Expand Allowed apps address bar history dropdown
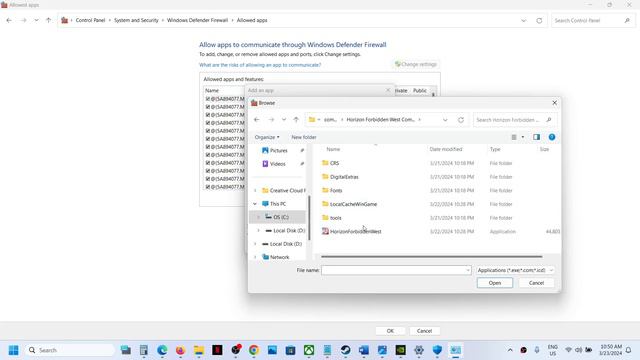This screenshot has height=360, width=640. [524, 20]
